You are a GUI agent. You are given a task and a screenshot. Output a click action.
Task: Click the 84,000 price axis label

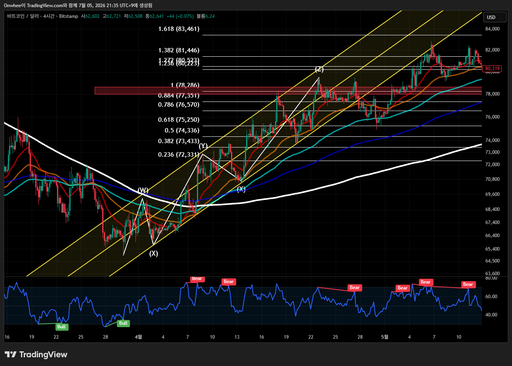[x=492, y=29]
